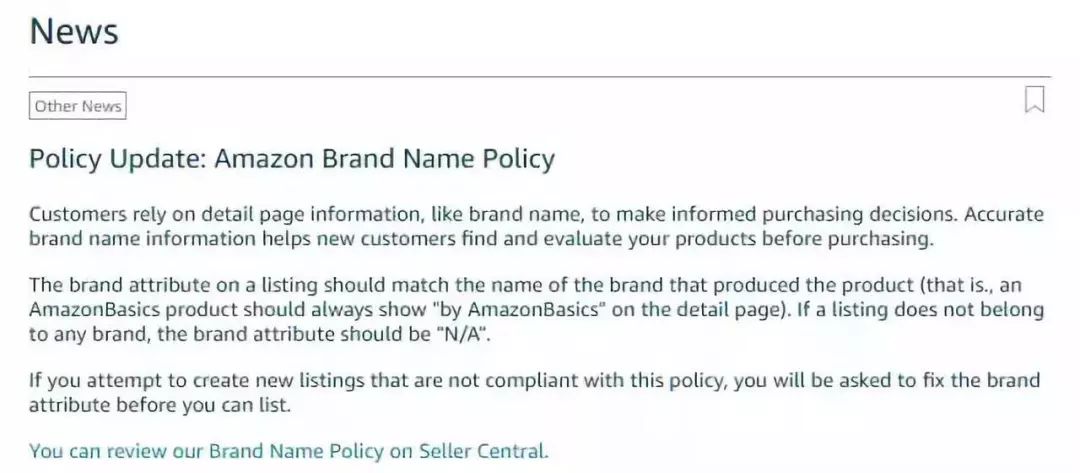Click the Policy Update article title
The height and width of the screenshot is (473, 1080).
coord(291,159)
